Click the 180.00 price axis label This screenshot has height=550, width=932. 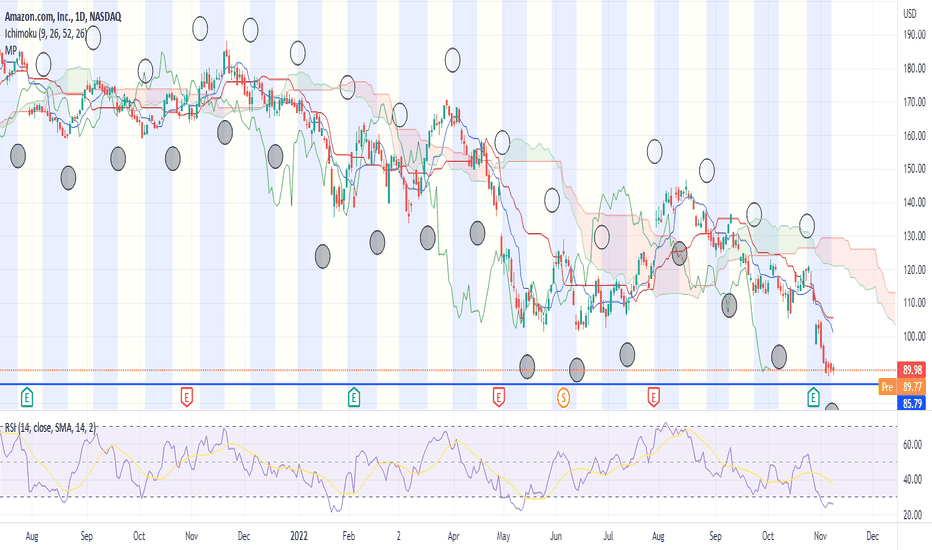914,68
